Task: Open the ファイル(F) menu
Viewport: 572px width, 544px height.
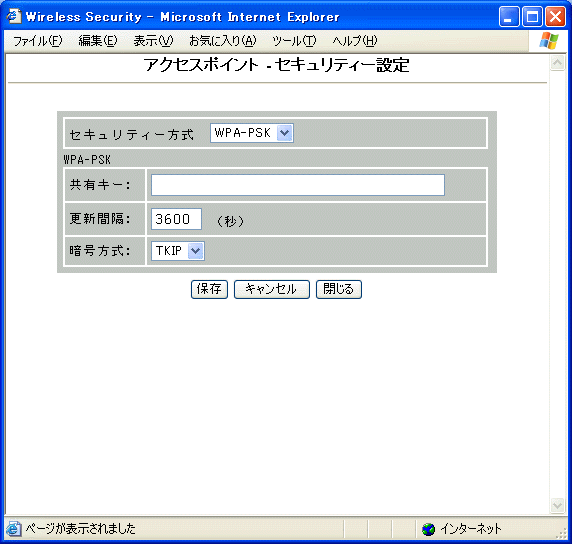Action: (38, 41)
